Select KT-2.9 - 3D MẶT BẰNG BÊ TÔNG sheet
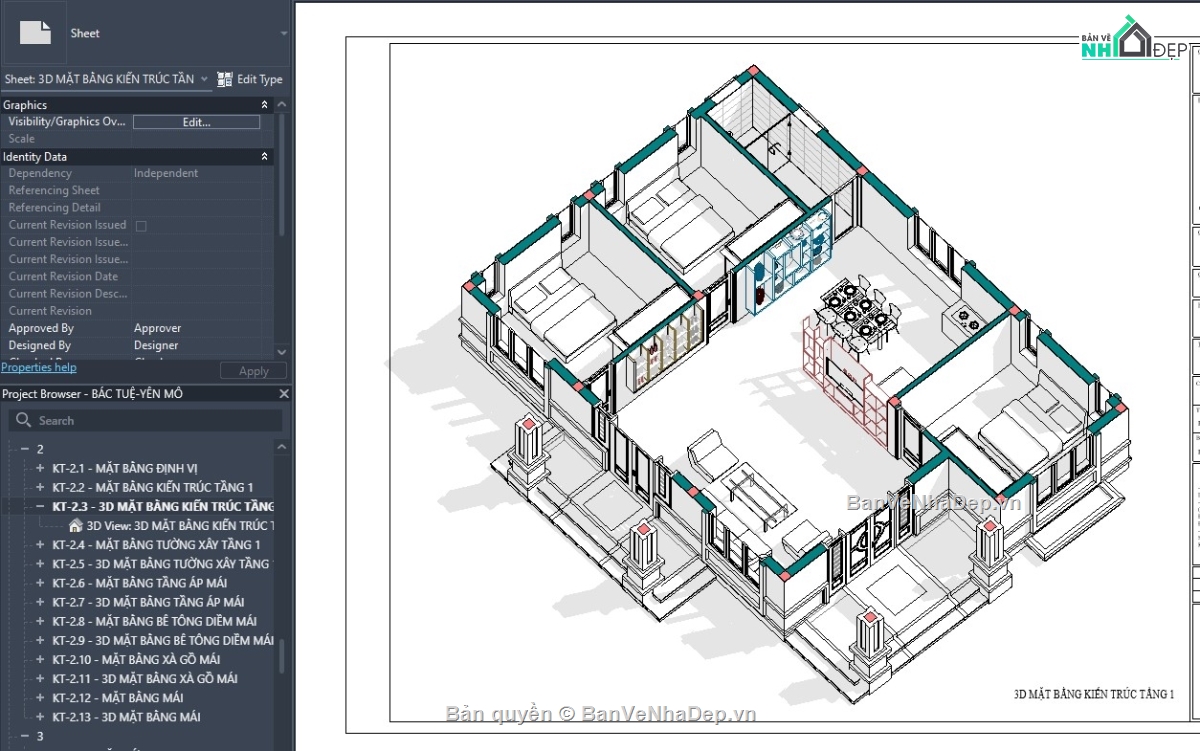The image size is (1200, 751). click(x=163, y=640)
